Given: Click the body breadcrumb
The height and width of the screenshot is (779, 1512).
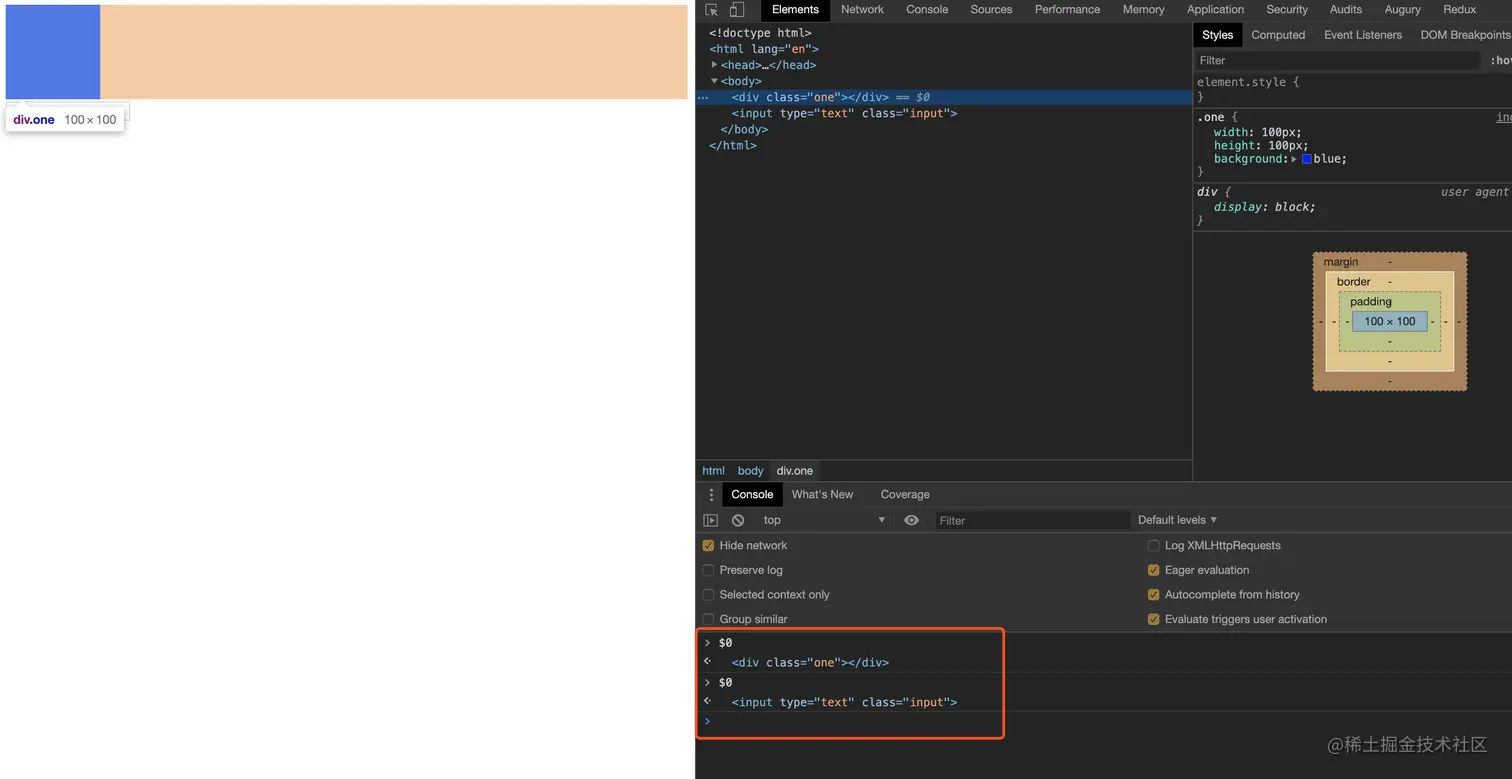Looking at the screenshot, I should click(750, 471).
